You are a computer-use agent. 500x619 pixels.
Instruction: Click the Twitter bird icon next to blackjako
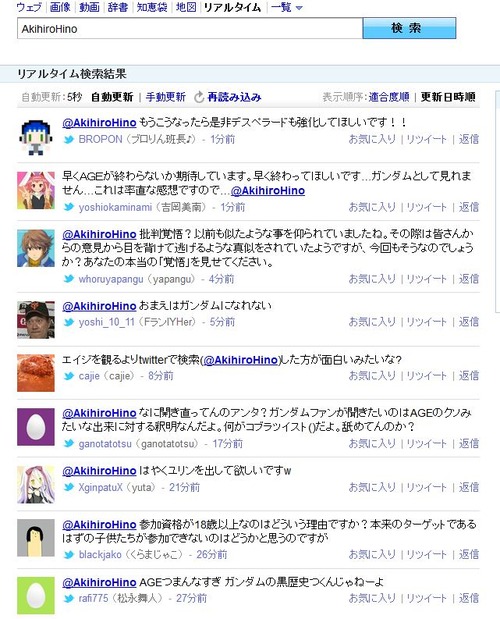pyautogui.click(x=69, y=555)
